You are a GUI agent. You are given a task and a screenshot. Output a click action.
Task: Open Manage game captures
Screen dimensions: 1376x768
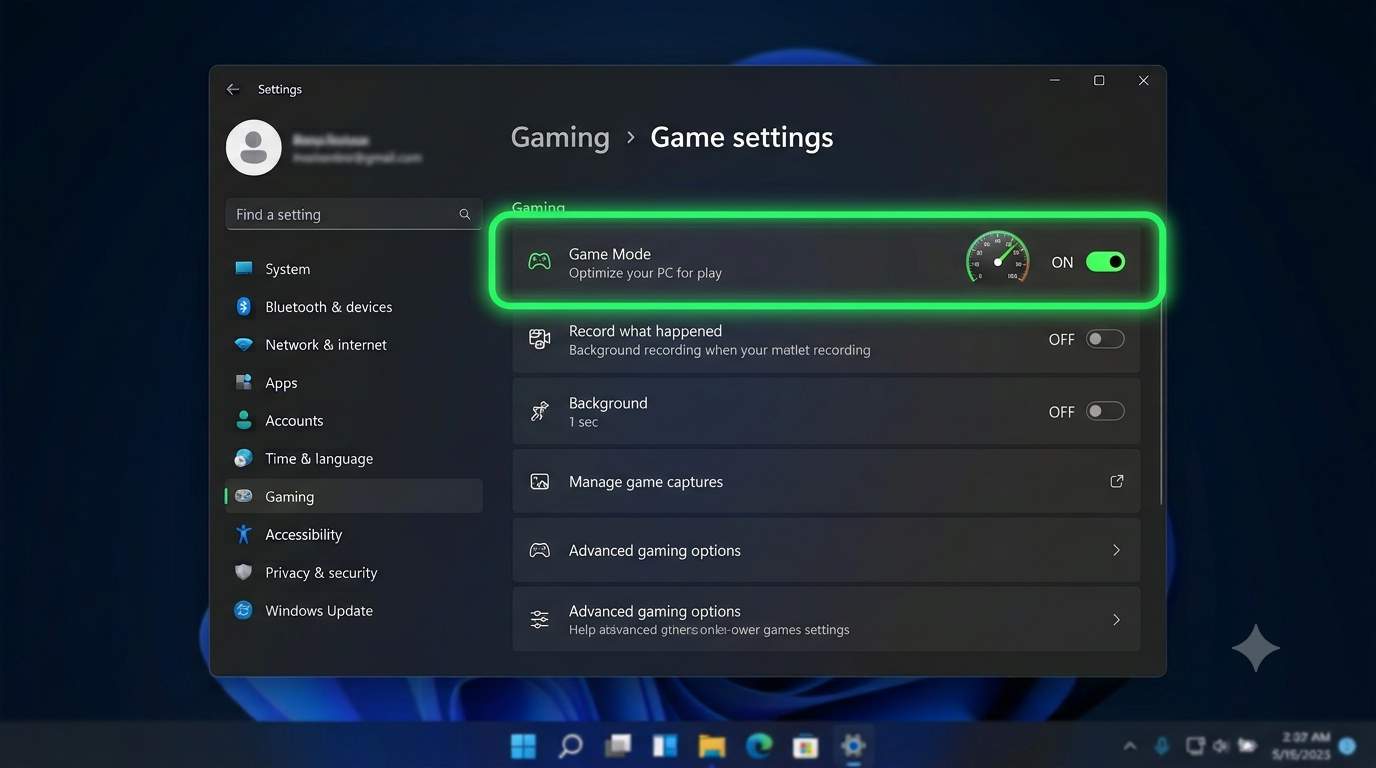click(x=826, y=482)
